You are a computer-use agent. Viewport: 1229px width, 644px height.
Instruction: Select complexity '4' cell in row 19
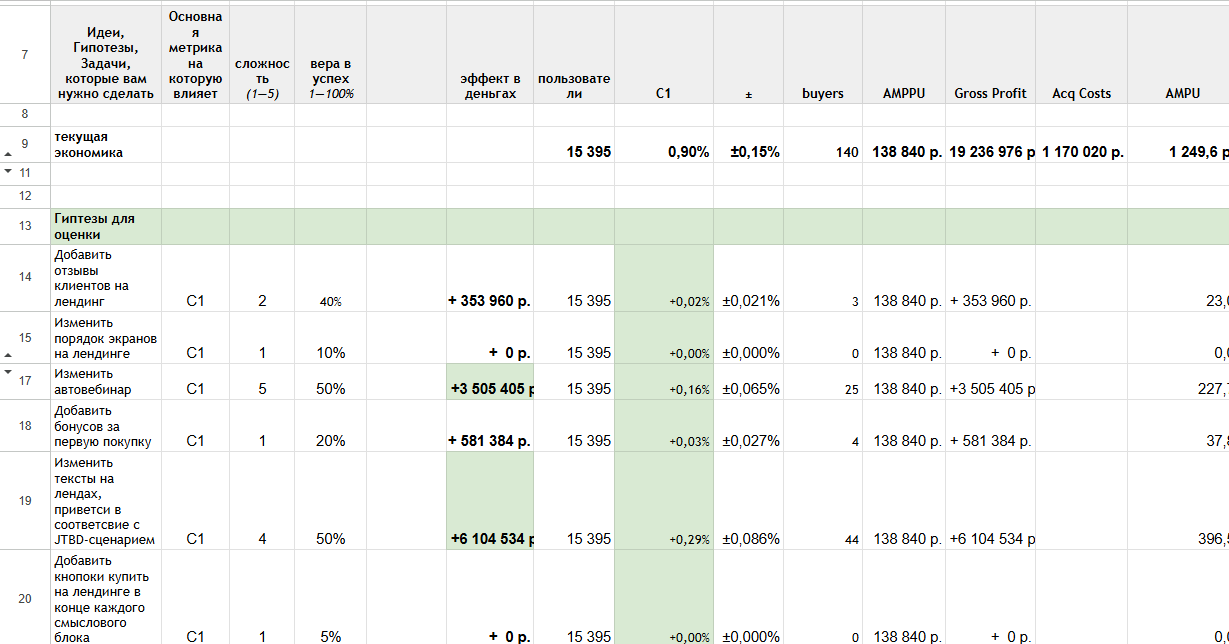point(262,501)
